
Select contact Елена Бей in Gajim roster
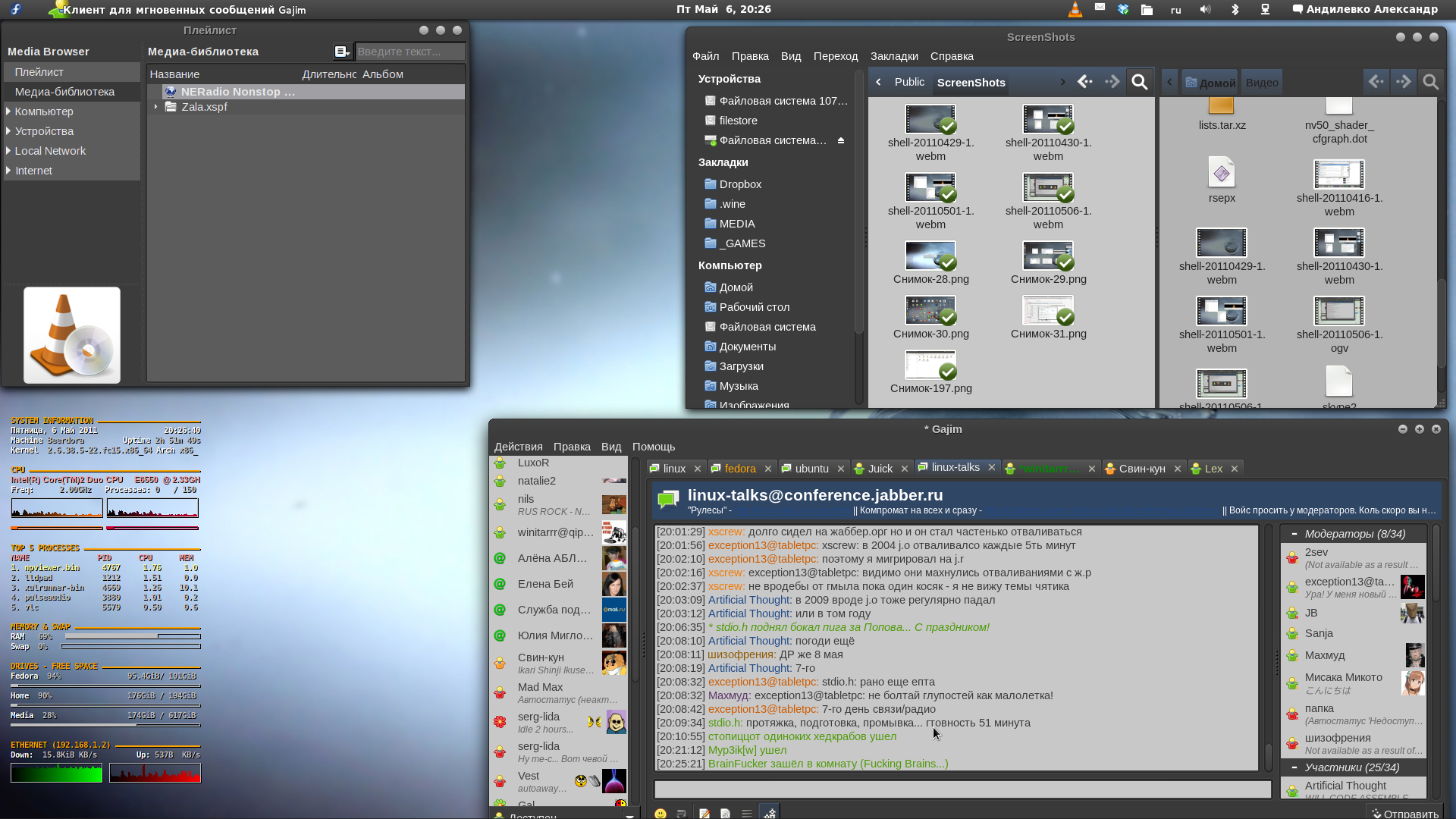click(560, 584)
